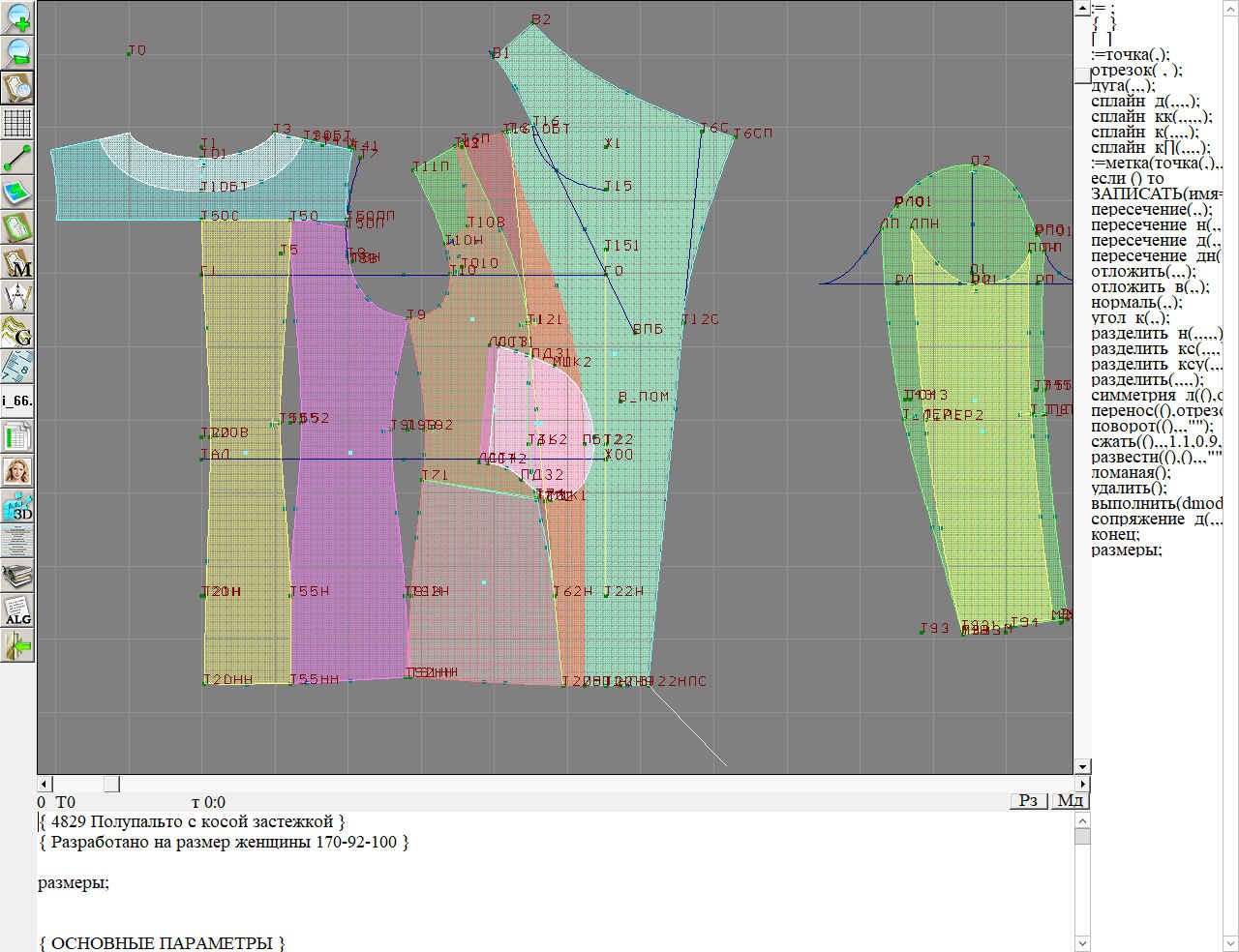The height and width of the screenshot is (952, 1239).
Task: Click the zoom in magnifier icon
Action: coord(17,17)
